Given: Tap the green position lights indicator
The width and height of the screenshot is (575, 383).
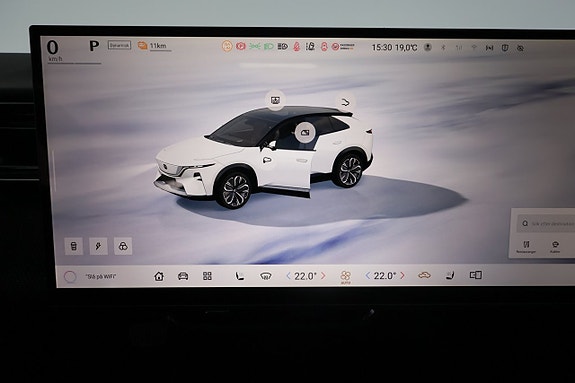Looking at the screenshot, I should (x=255, y=46).
